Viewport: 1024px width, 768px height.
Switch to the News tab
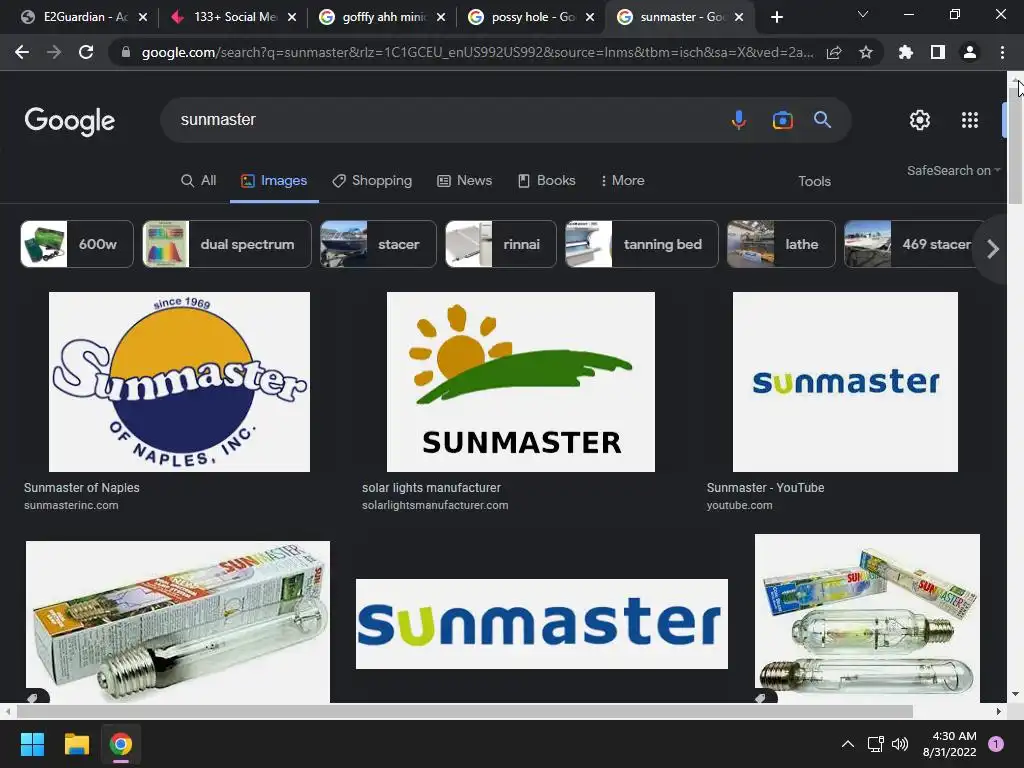(x=464, y=180)
